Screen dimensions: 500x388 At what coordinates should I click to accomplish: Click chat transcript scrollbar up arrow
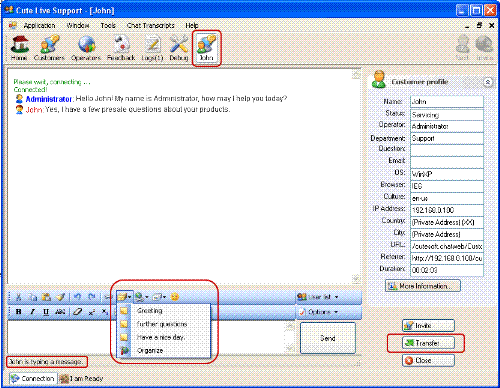point(356,74)
